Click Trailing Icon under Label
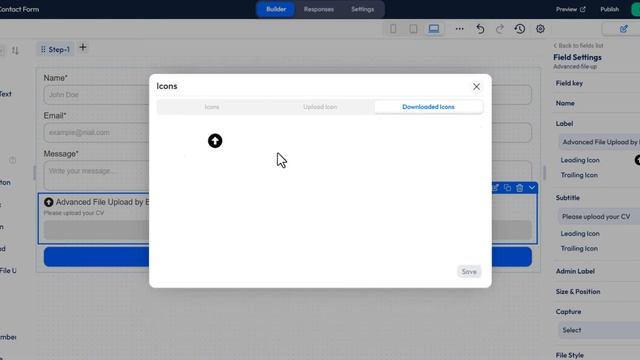640x360 pixels. point(579,175)
